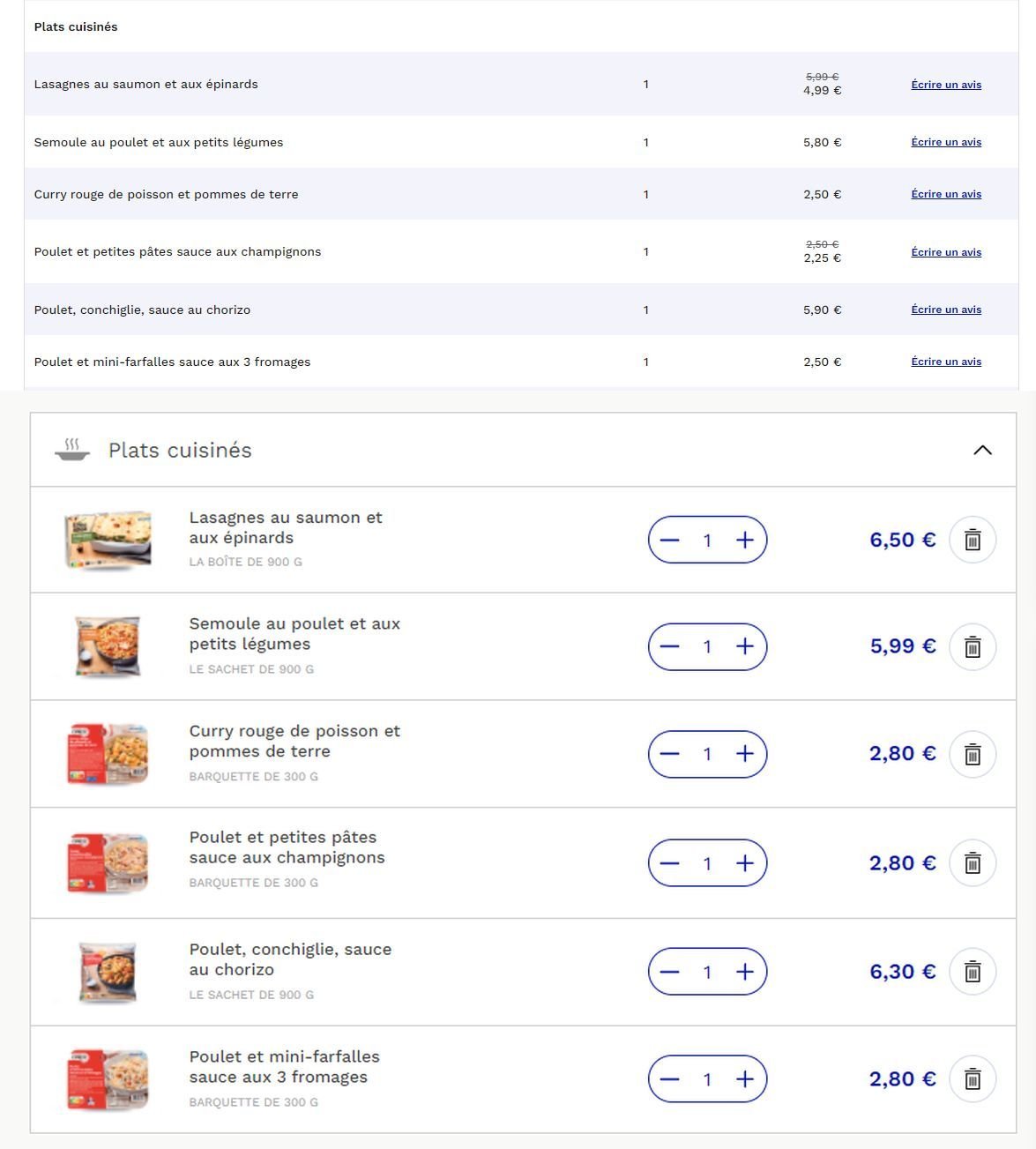The width and height of the screenshot is (1036, 1149).
Task: Increase quantity of Lasagnes au saumon
Action: [x=745, y=540]
